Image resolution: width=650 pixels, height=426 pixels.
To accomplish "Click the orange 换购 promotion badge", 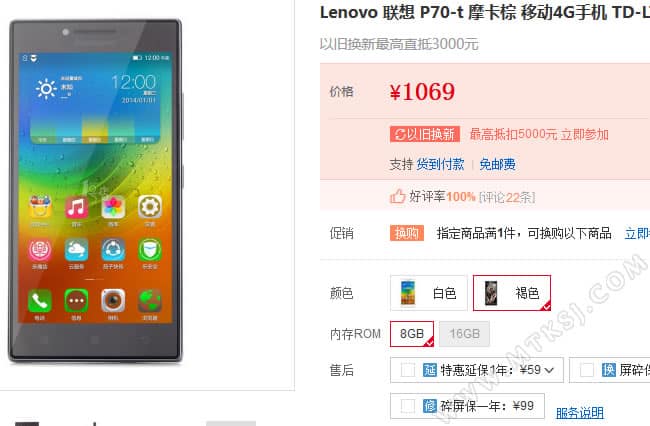I will (x=407, y=233).
